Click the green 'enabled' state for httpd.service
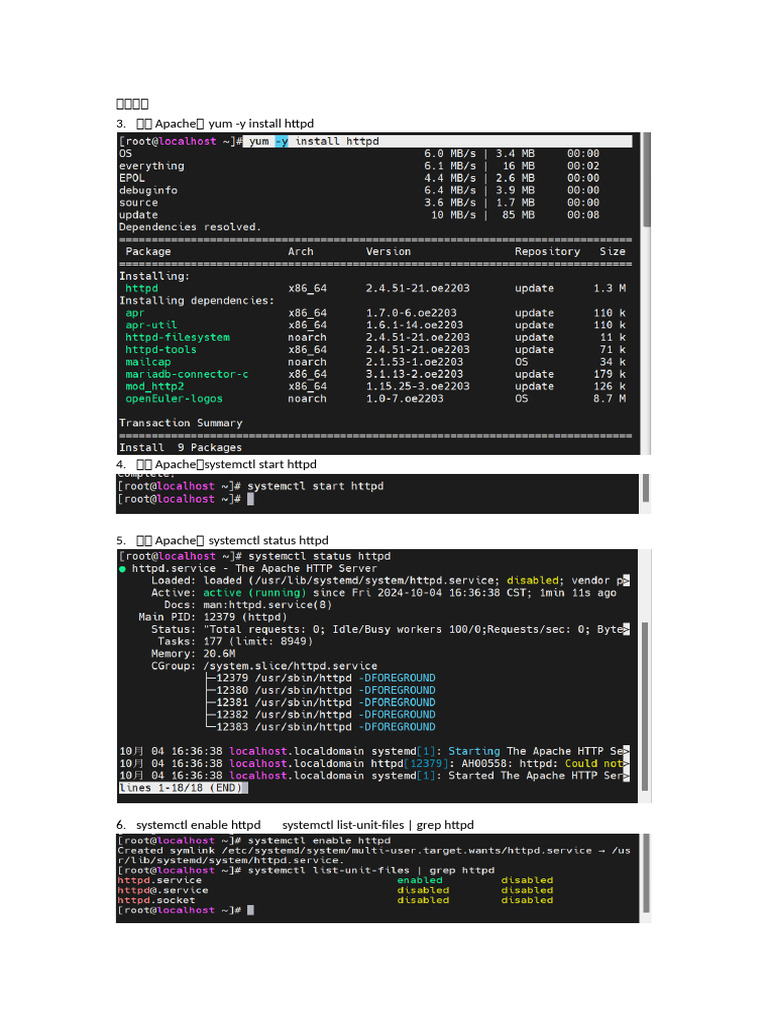 click(420, 880)
